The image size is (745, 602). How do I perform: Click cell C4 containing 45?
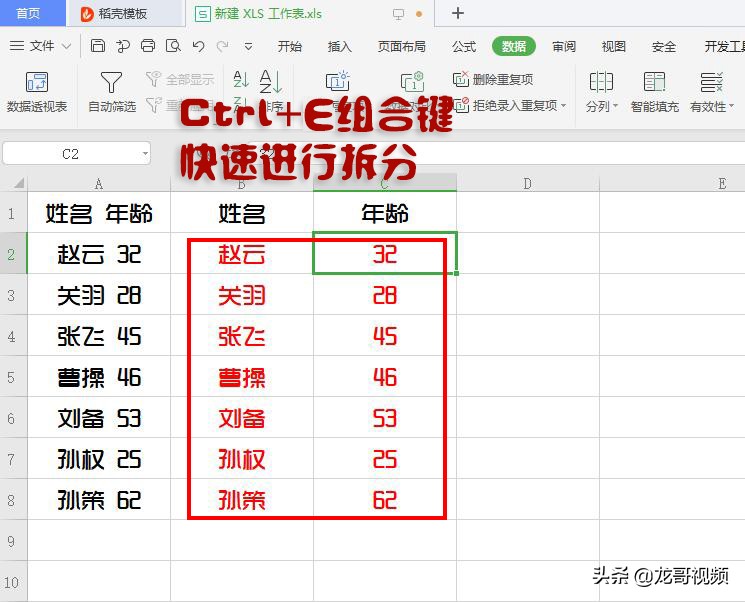click(x=385, y=335)
